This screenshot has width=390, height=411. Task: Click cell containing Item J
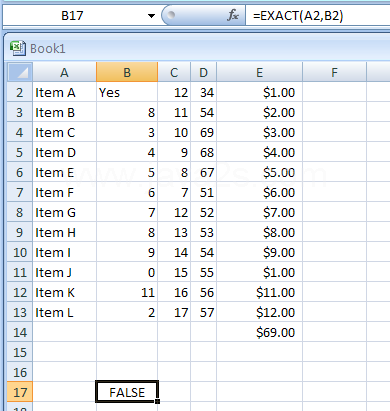pos(64,272)
